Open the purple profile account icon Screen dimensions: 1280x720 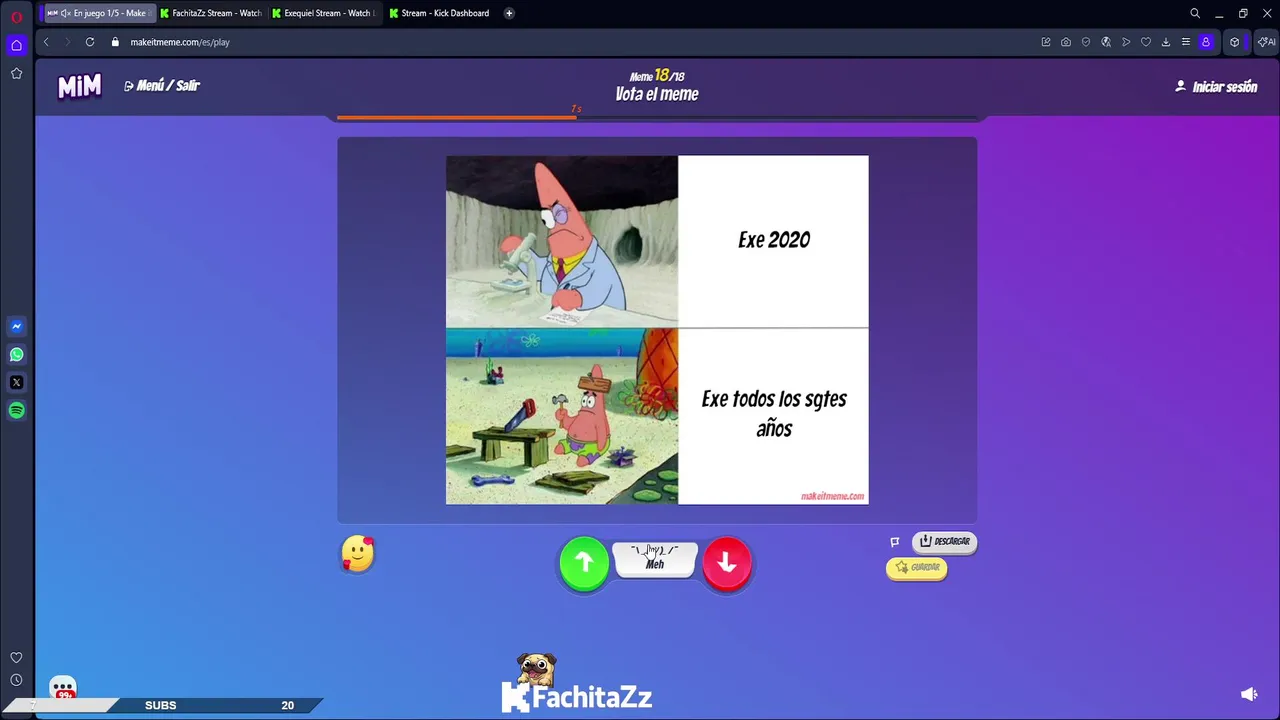1206,42
